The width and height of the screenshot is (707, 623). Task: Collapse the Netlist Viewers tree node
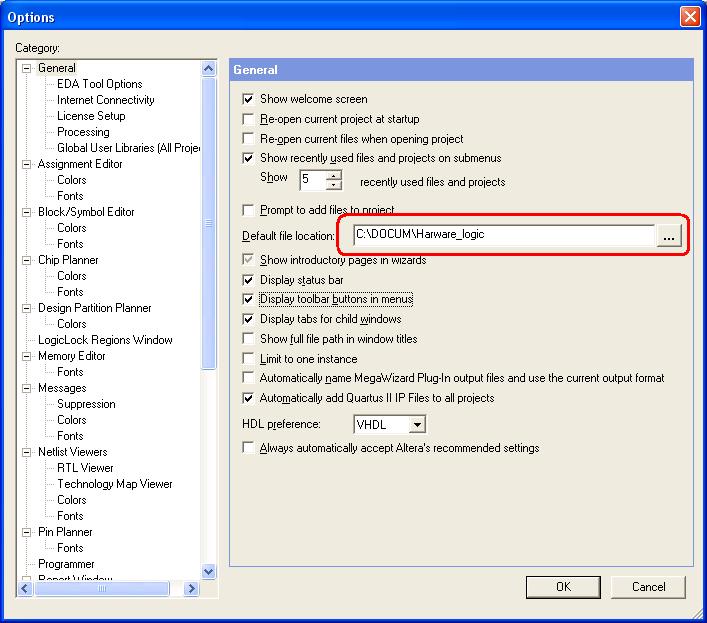(27, 452)
